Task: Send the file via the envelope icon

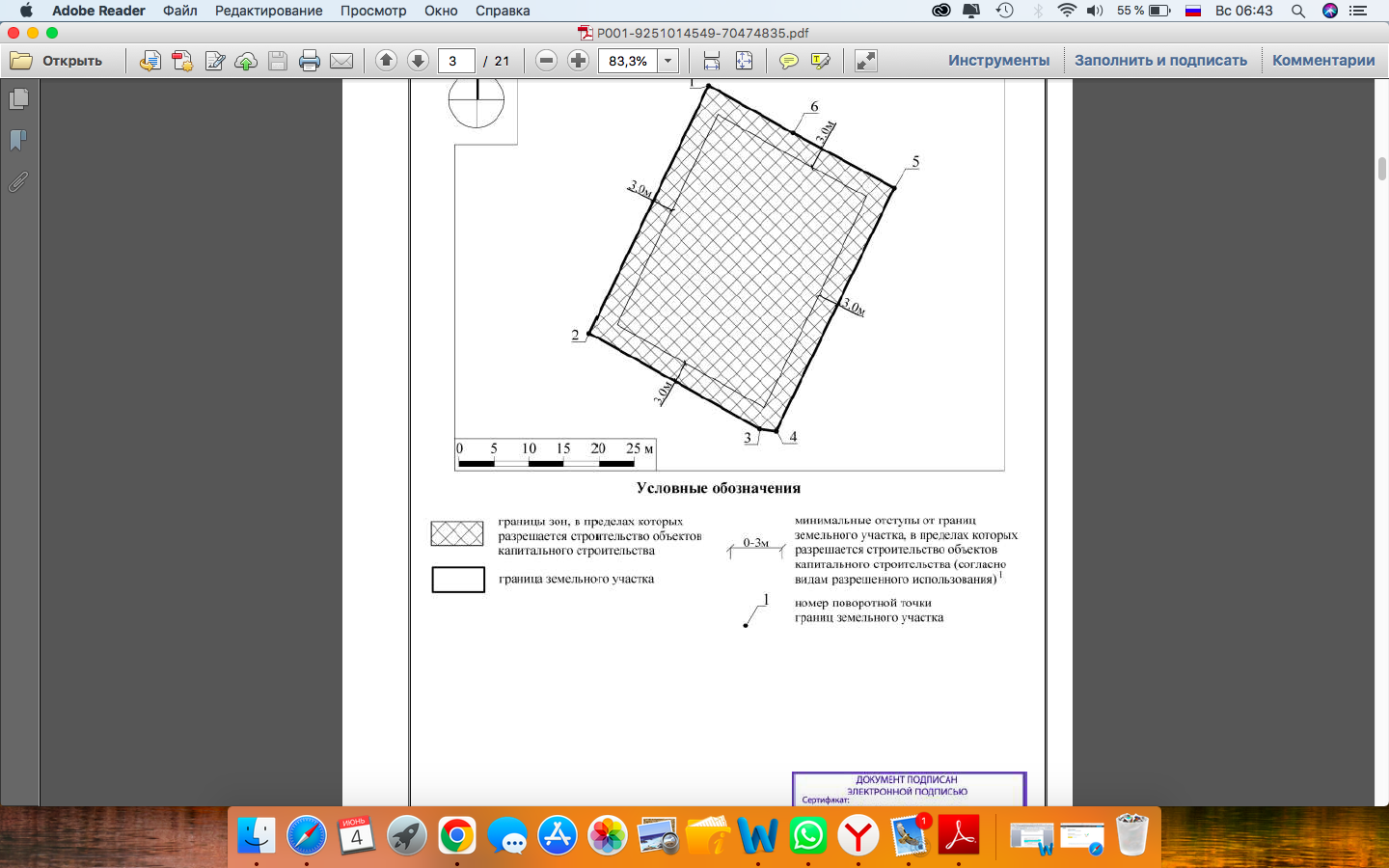Action: pyautogui.click(x=341, y=61)
